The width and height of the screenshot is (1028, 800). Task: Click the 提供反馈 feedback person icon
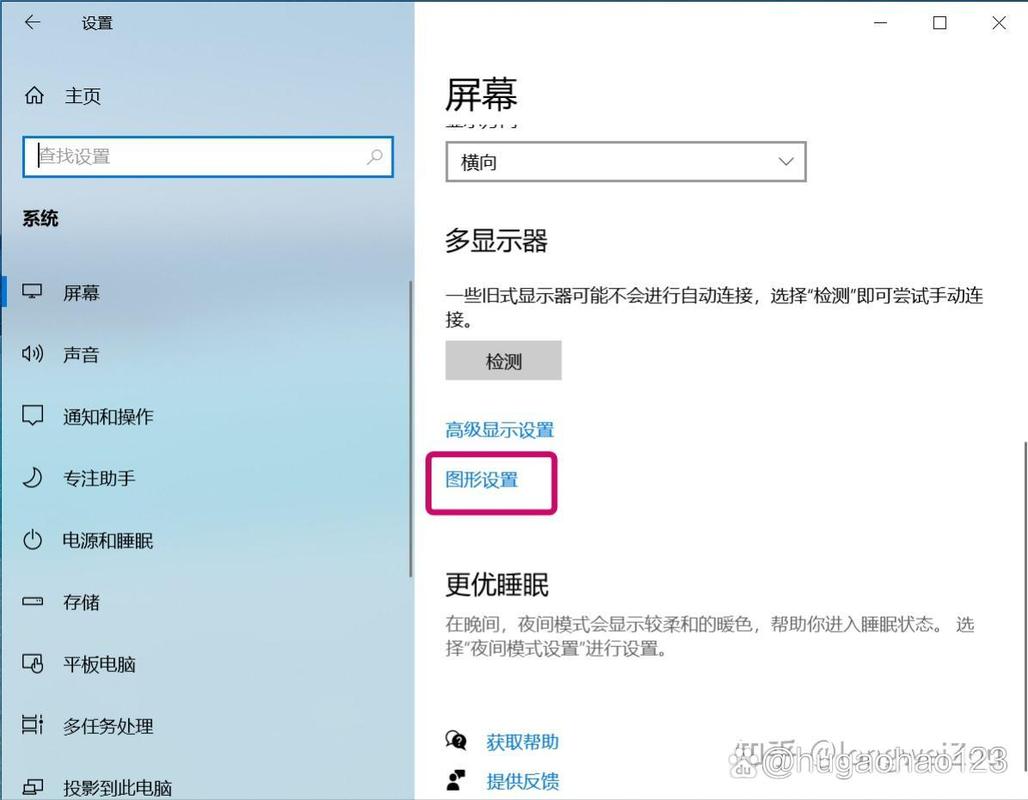click(457, 780)
